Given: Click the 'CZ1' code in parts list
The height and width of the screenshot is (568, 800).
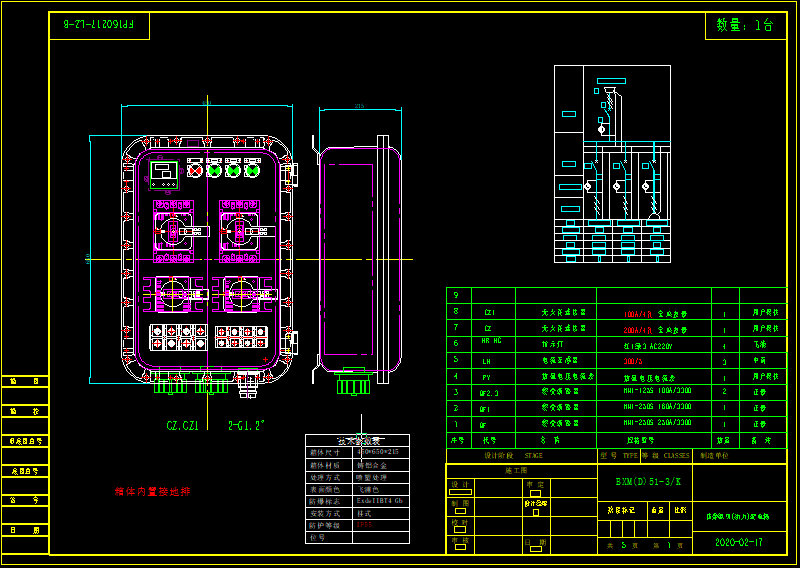Looking at the screenshot, I should tap(489, 312).
